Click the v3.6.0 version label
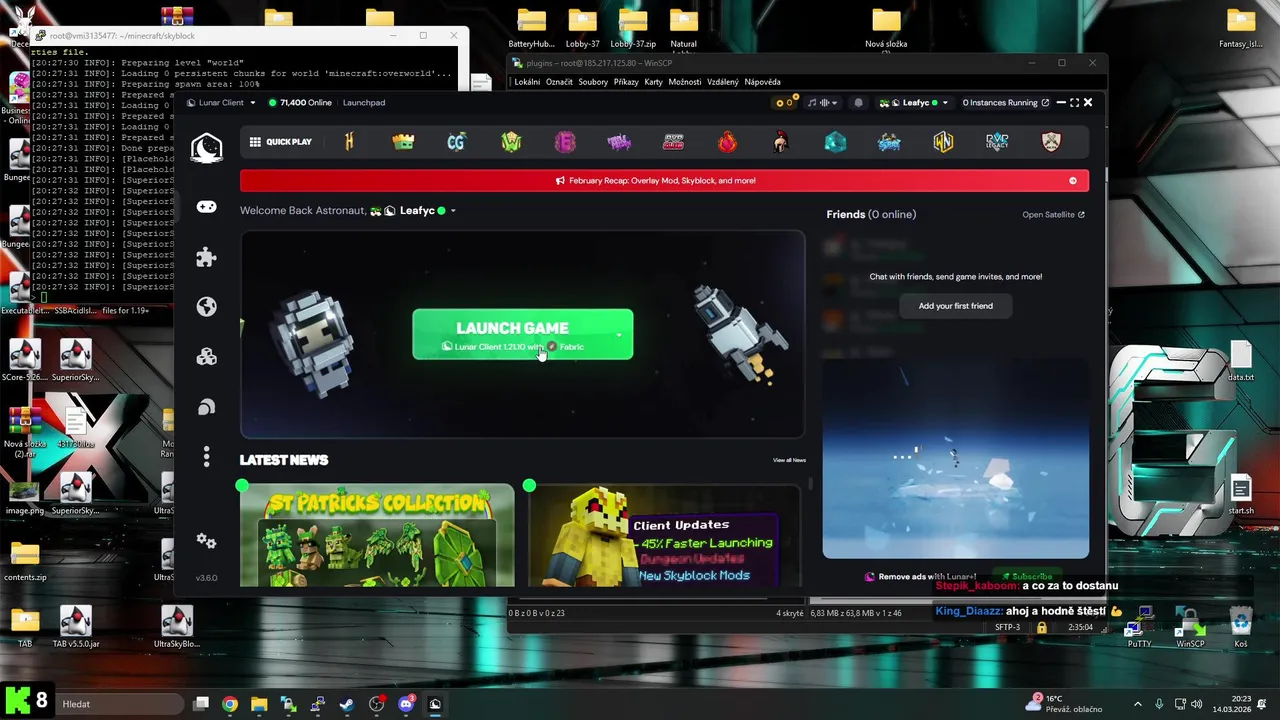This screenshot has width=1280, height=720. [206, 578]
